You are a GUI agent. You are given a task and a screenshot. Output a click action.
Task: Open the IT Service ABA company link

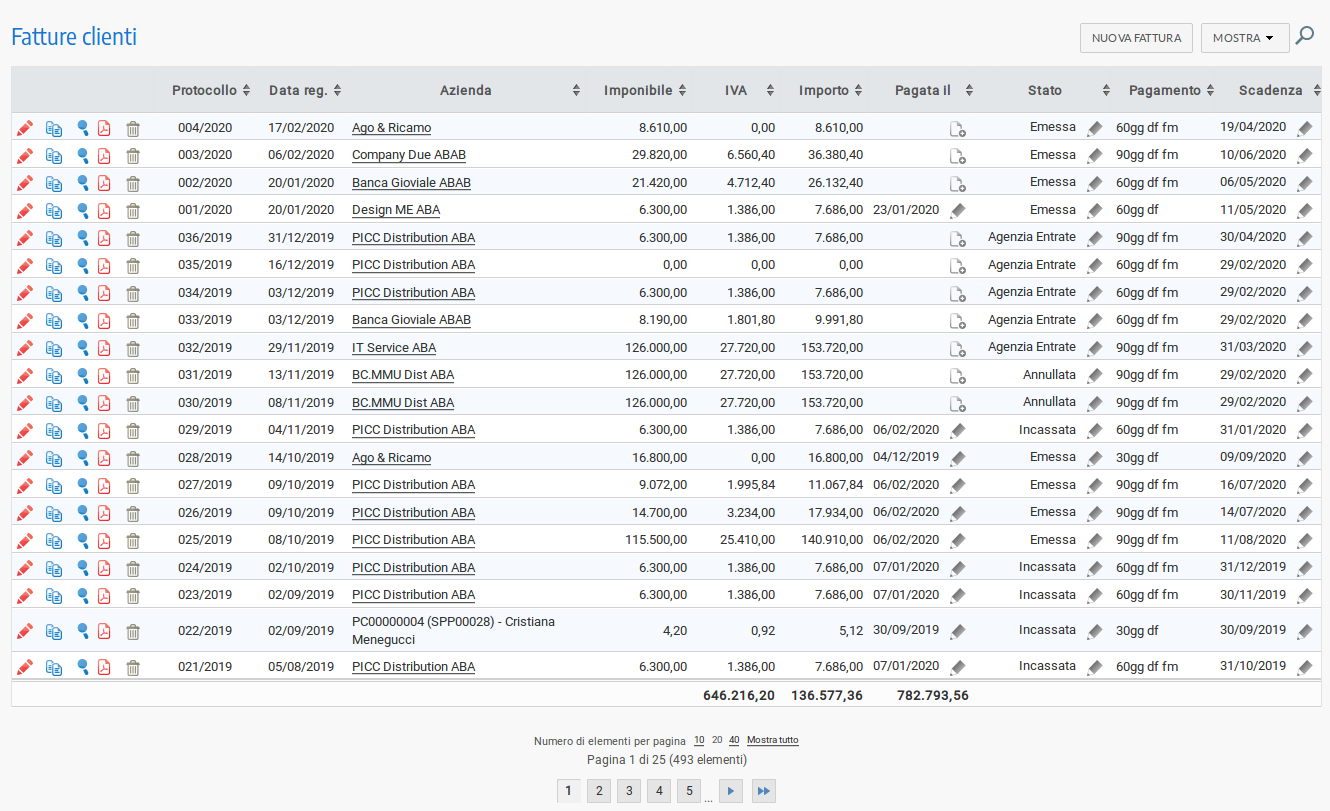pyautogui.click(x=394, y=348)
